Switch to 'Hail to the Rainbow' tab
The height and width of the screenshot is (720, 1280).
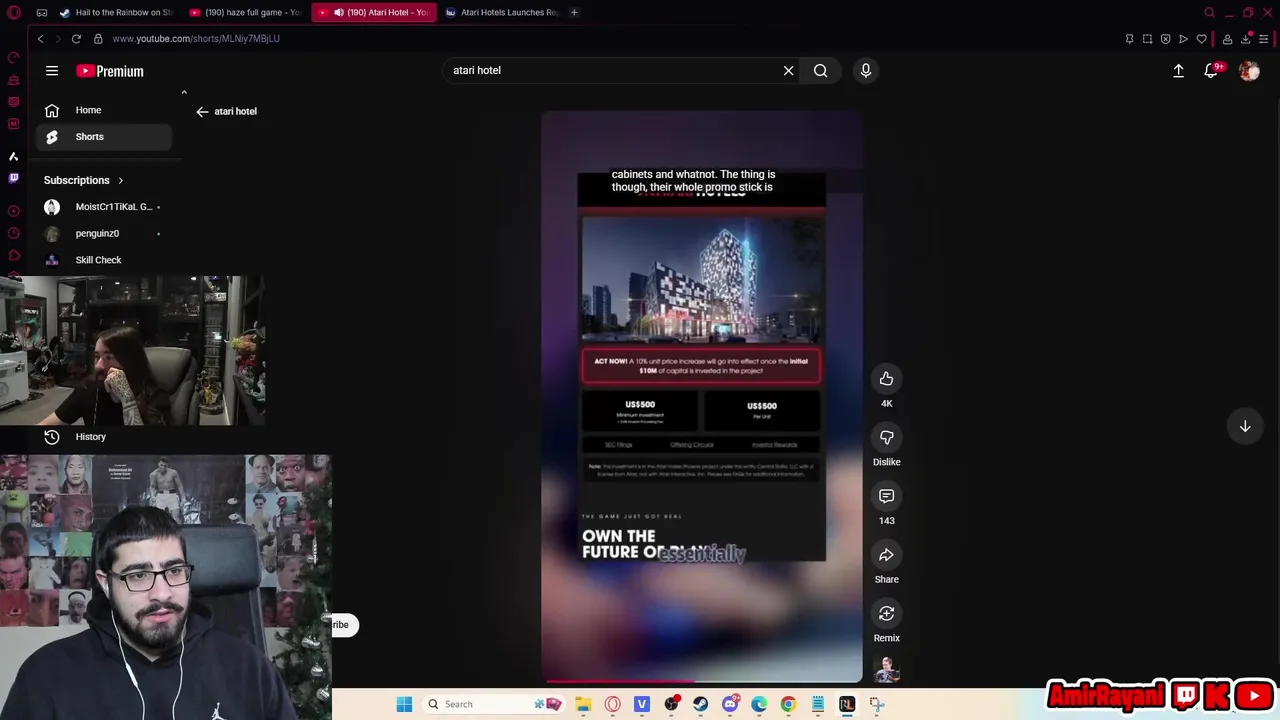tap(115, 12)
